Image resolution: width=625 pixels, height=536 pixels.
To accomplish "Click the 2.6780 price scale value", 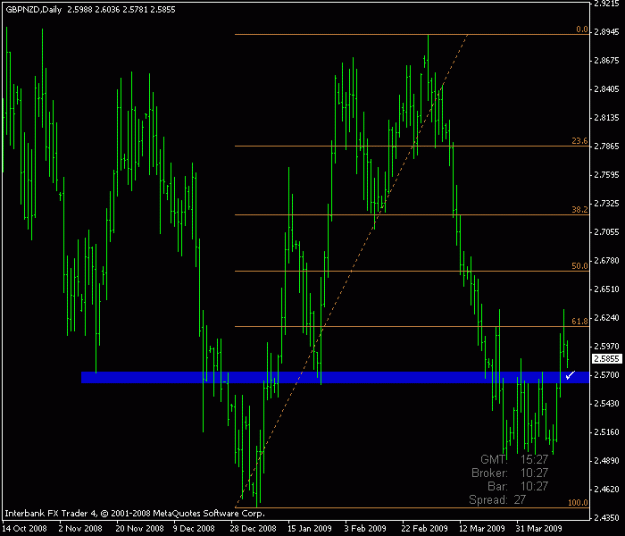I will coord(607,261).
